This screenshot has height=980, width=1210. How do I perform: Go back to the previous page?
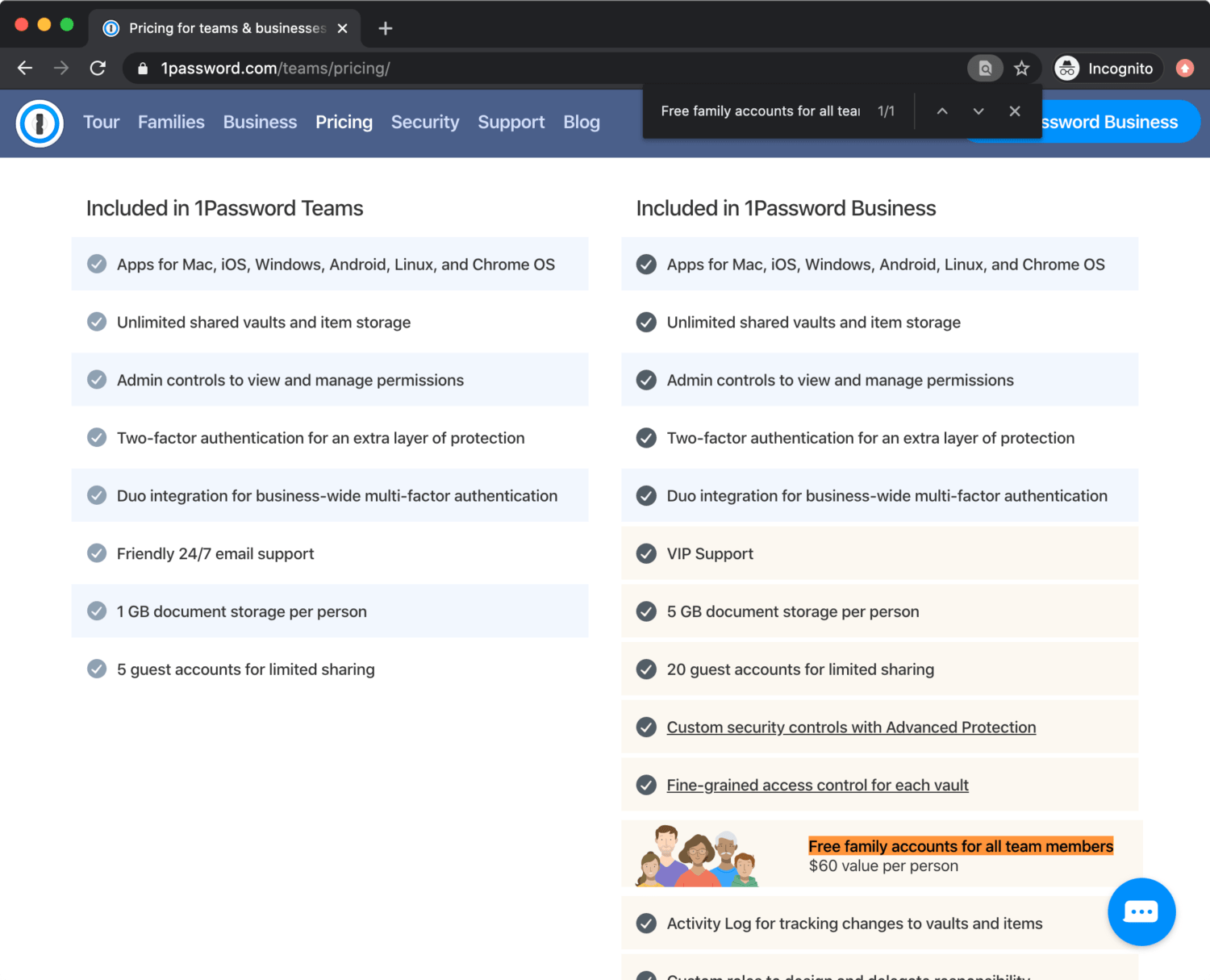click(x=25, y=69)
